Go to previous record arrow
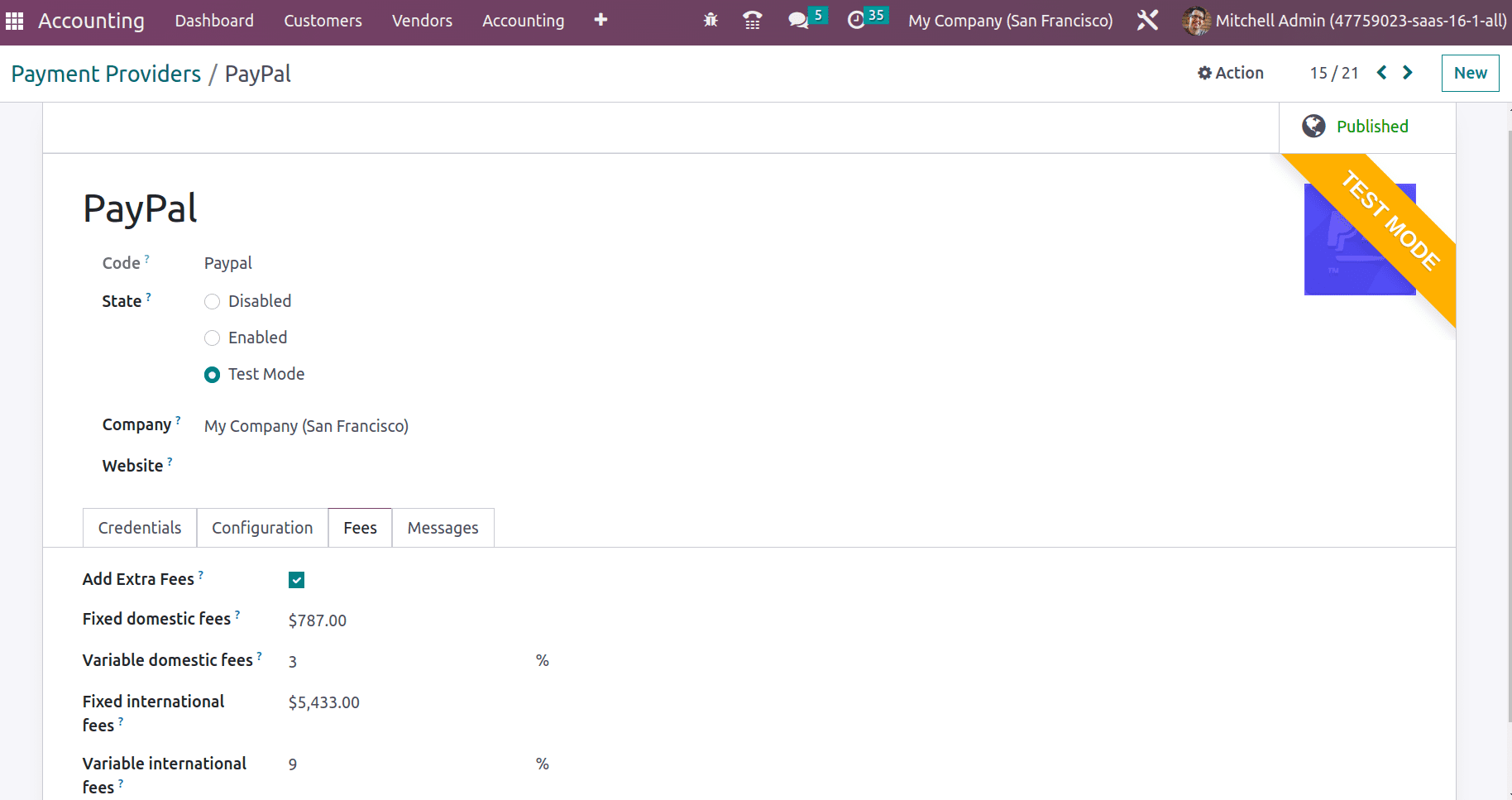Viewport: 1512px width, 800px height. pos(1381,73)
